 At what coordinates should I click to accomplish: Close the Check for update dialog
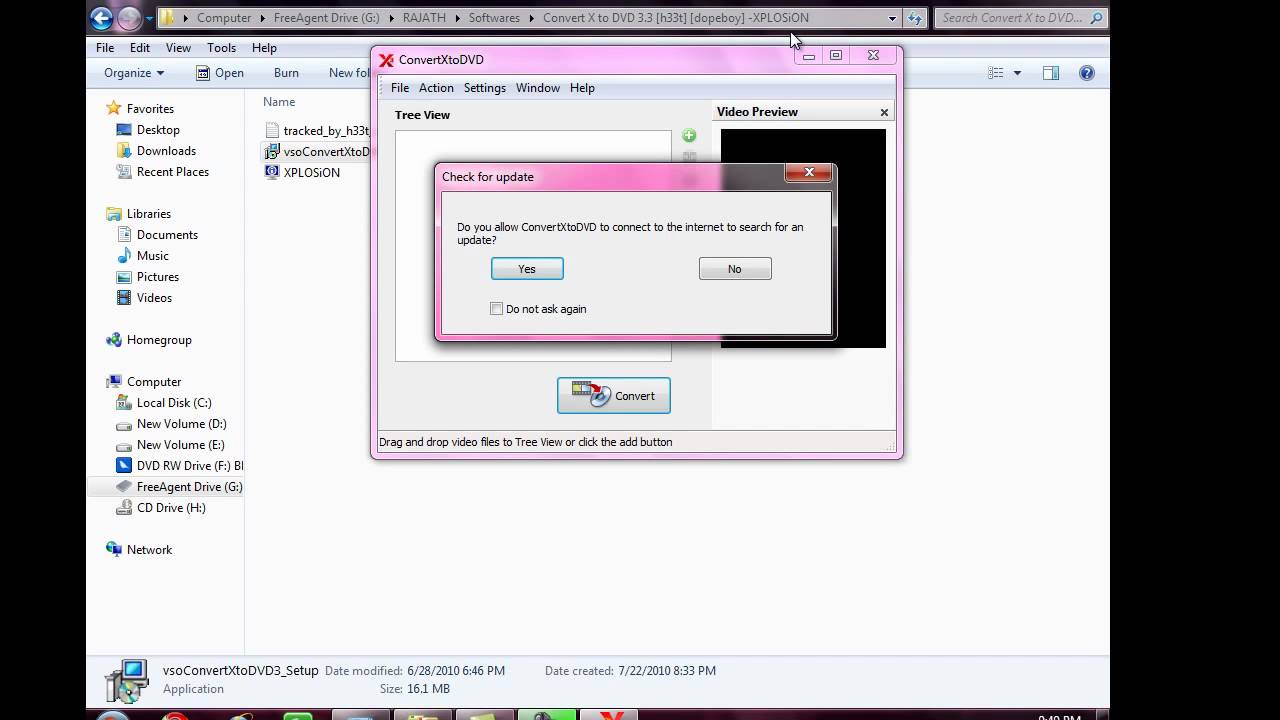809,173
